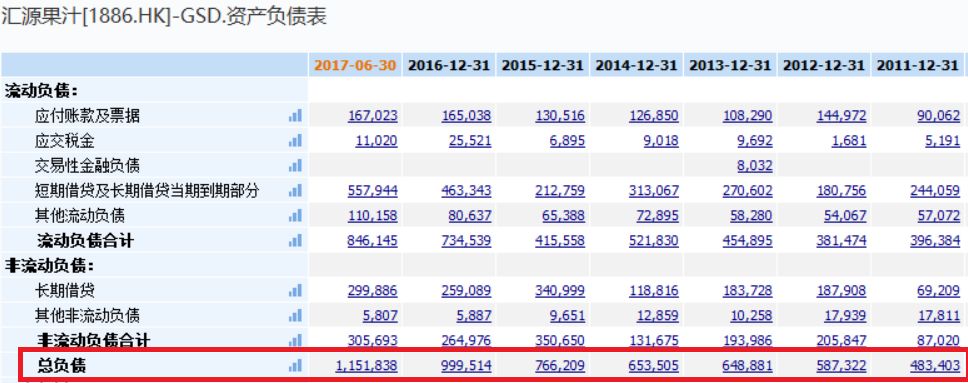Screen dimensions: 968x383
Task: Click 应付账款及票据 value 90,062
Action: click(939, 116)
